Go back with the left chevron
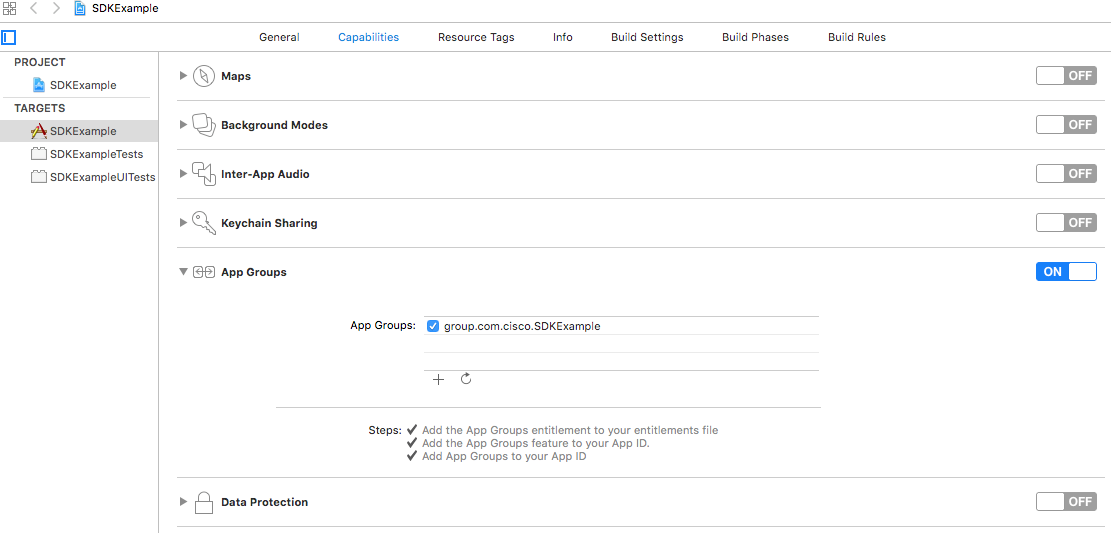 [x=33, y=9]
